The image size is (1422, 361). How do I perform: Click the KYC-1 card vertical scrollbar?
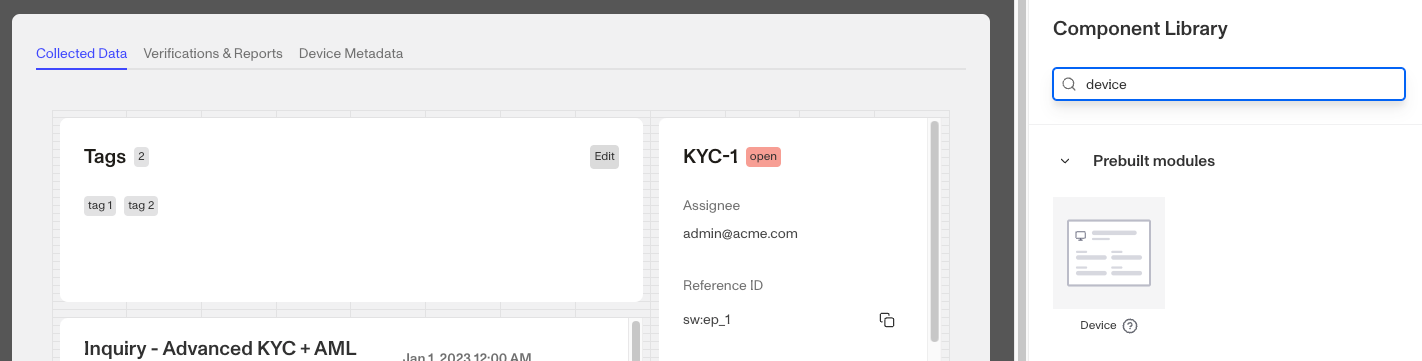point(934,232)
